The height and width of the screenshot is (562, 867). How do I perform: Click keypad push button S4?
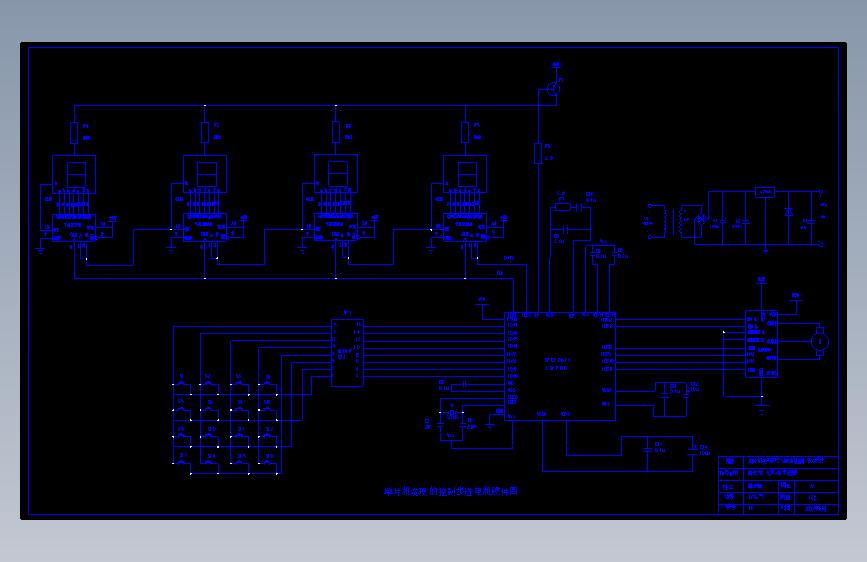click(268, 382)
